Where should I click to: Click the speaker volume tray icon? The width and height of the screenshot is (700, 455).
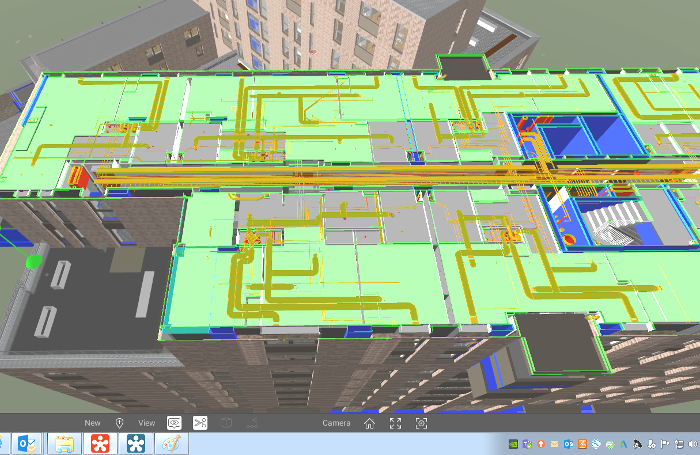(x=692, y=444)
